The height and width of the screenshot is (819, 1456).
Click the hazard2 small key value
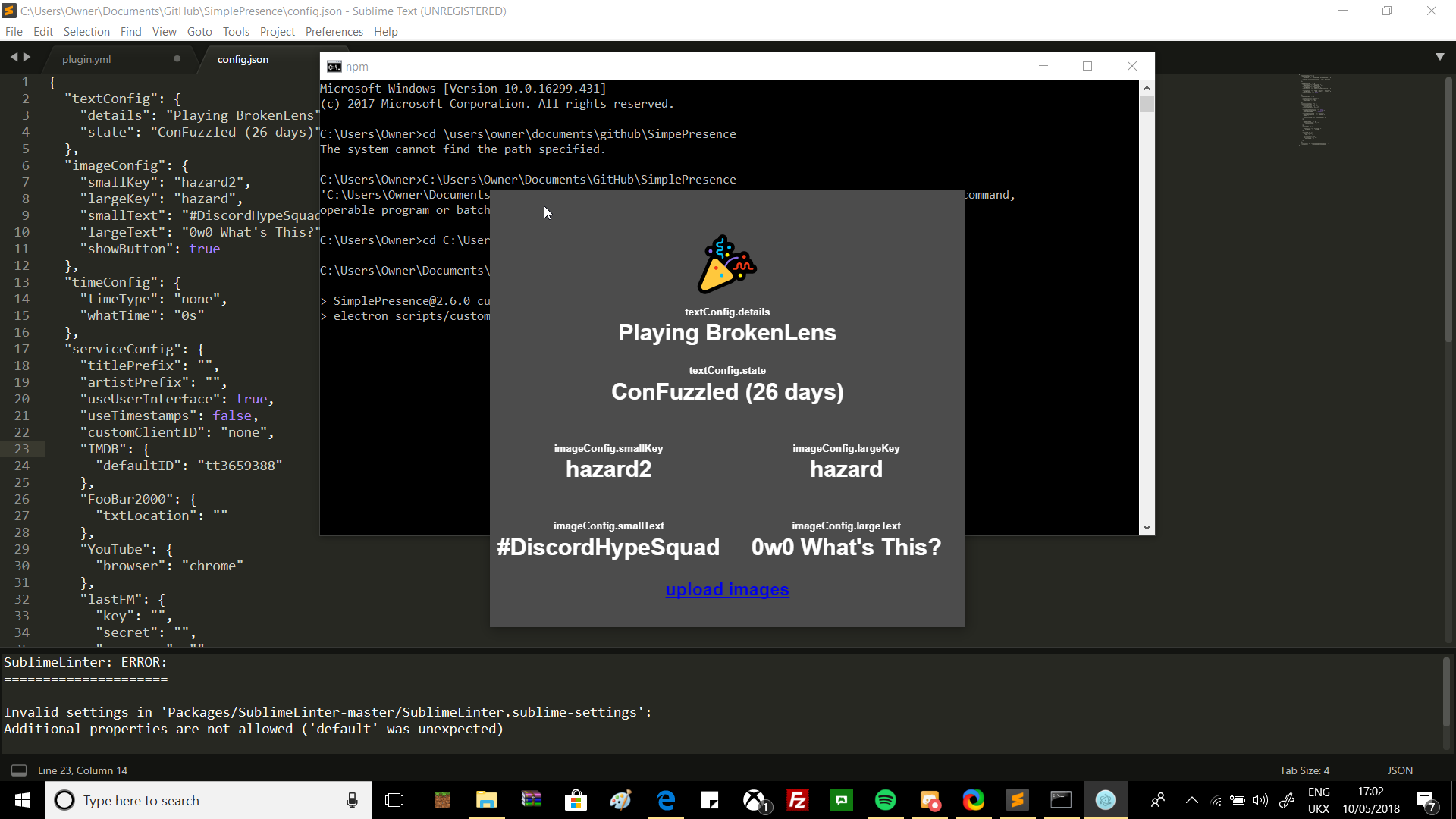[x=608, y=469]
